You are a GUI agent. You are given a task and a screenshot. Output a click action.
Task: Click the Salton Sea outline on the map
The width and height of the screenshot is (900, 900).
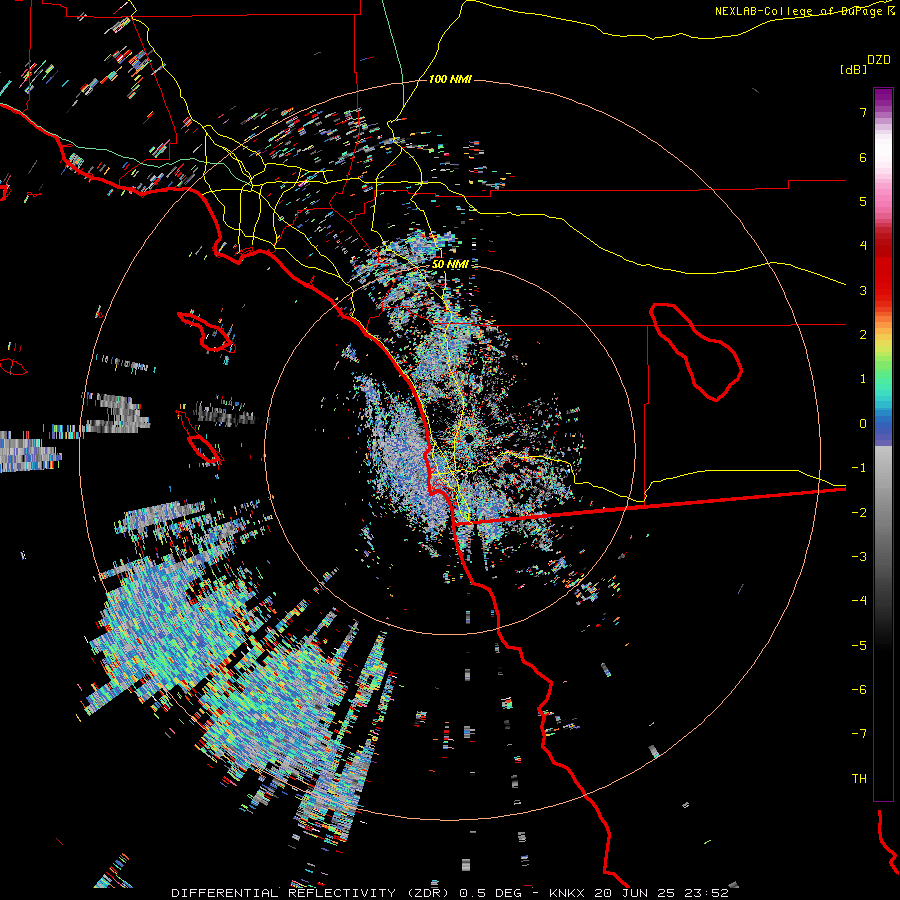tap(696, 351)
